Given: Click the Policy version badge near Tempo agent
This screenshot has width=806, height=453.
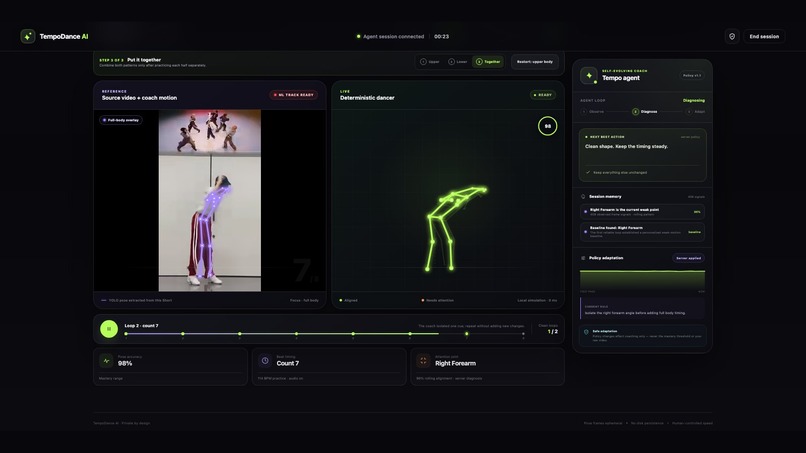Looking at the screenshot, I should tap(691, 76).
